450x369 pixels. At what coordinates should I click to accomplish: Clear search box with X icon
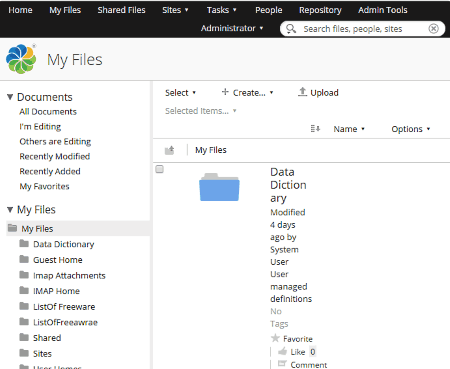pos(433,29)
